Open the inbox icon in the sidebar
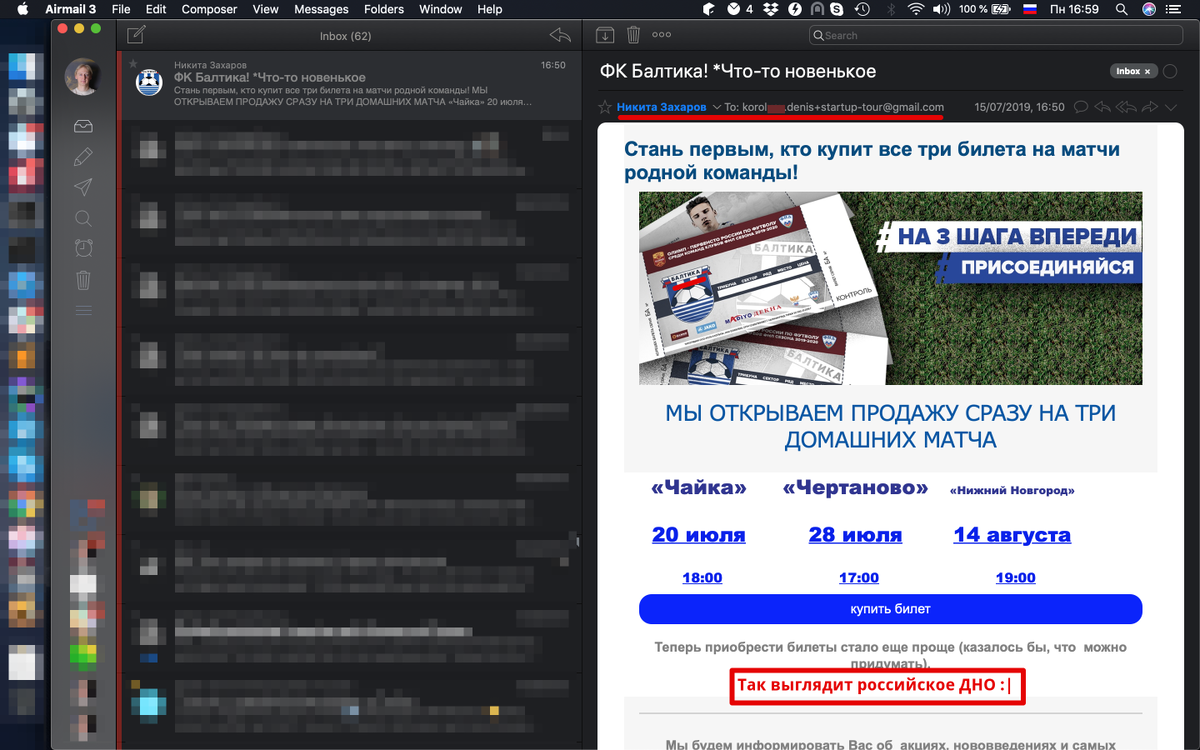The width and height of the screenshot is (1200, 750). [84, 127]
